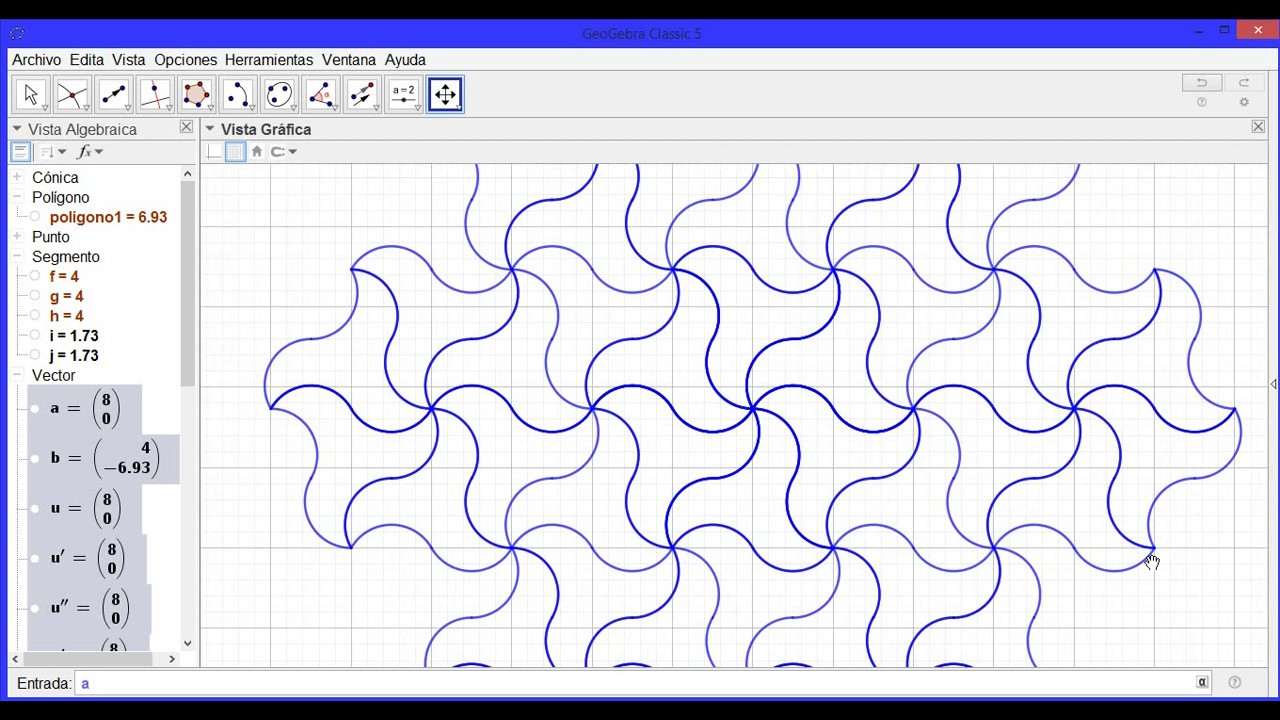Toggle visibility of segment j = 1.73
1280x720 pixels.
(x=35, y=355)
